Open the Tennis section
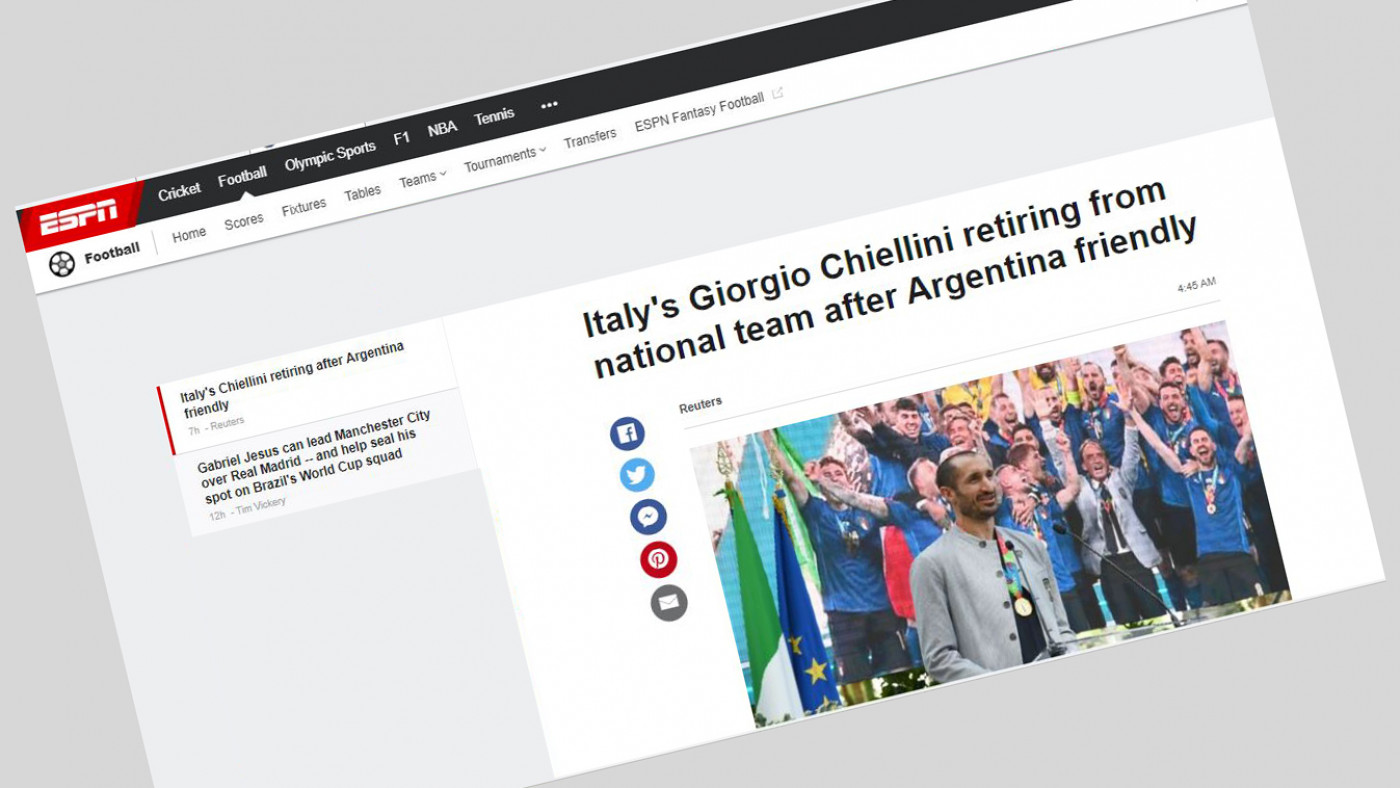The height and width of the screenshot is (788, 1400). pos(494,117)
